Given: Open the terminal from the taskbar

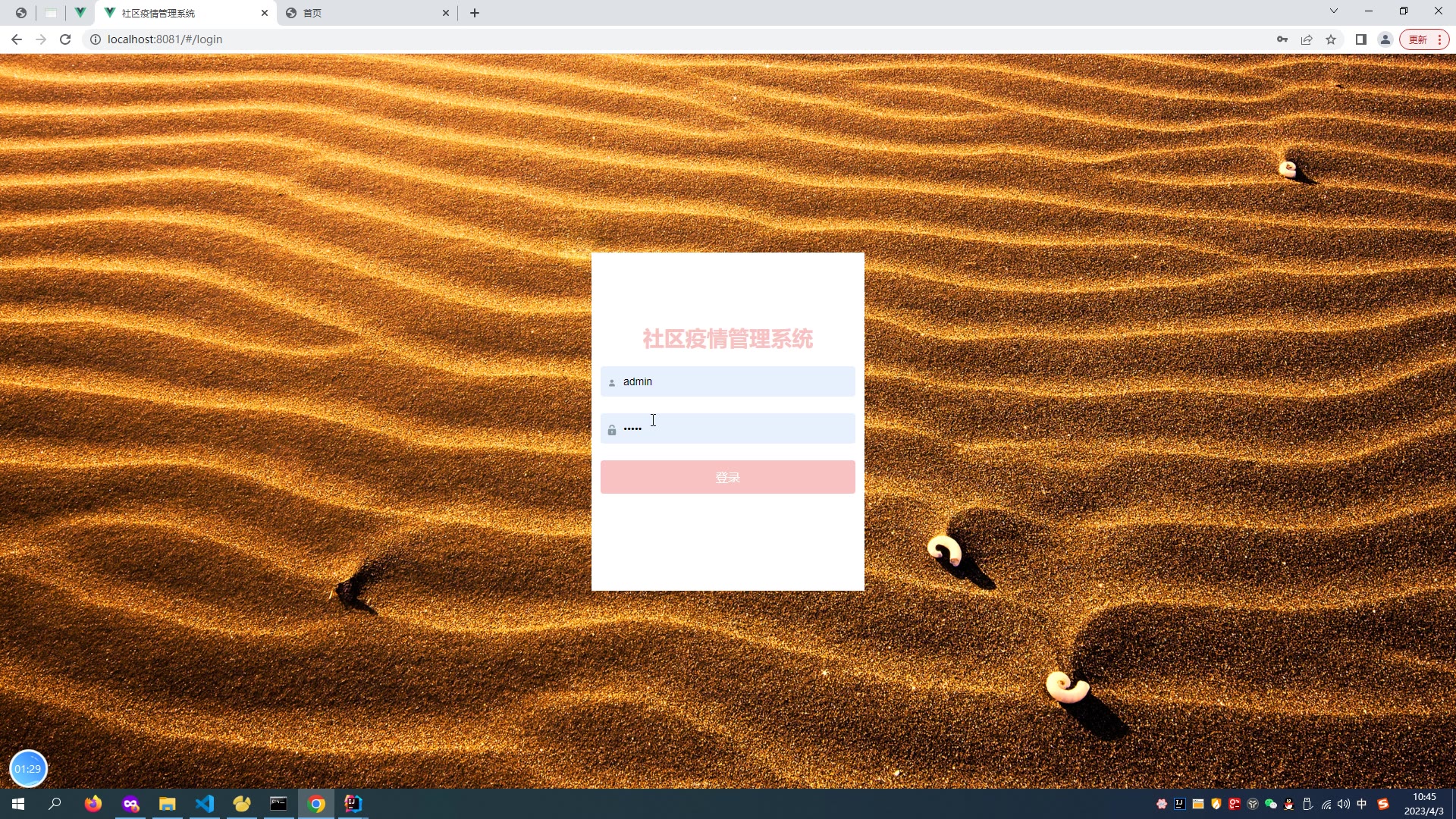Looking at the screenshot, I should (279, 804).
